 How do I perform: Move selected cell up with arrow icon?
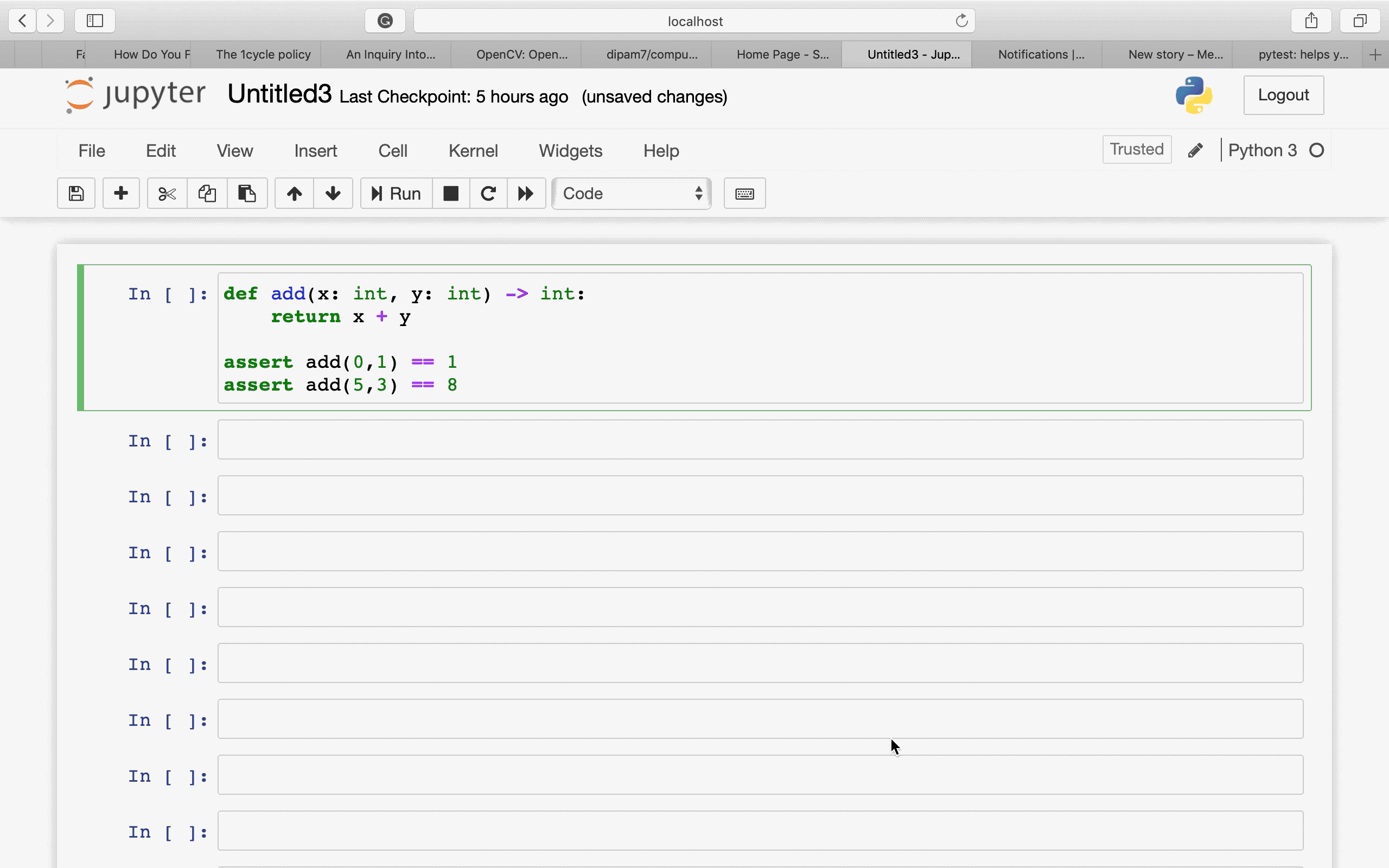point(293,194)
